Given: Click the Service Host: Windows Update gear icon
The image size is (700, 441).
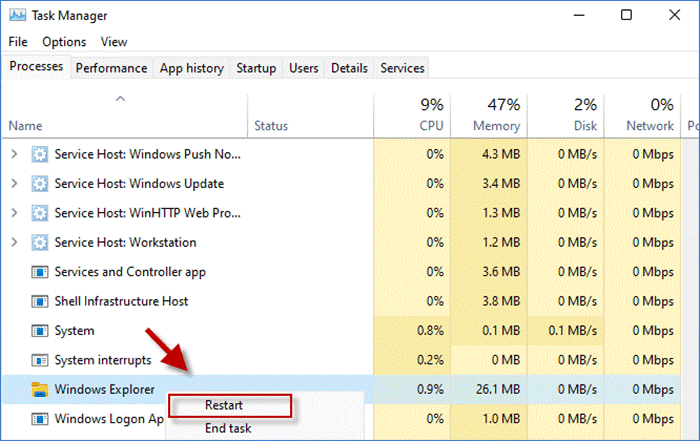Looking at the screenshot, I should [x=40, y=184].
